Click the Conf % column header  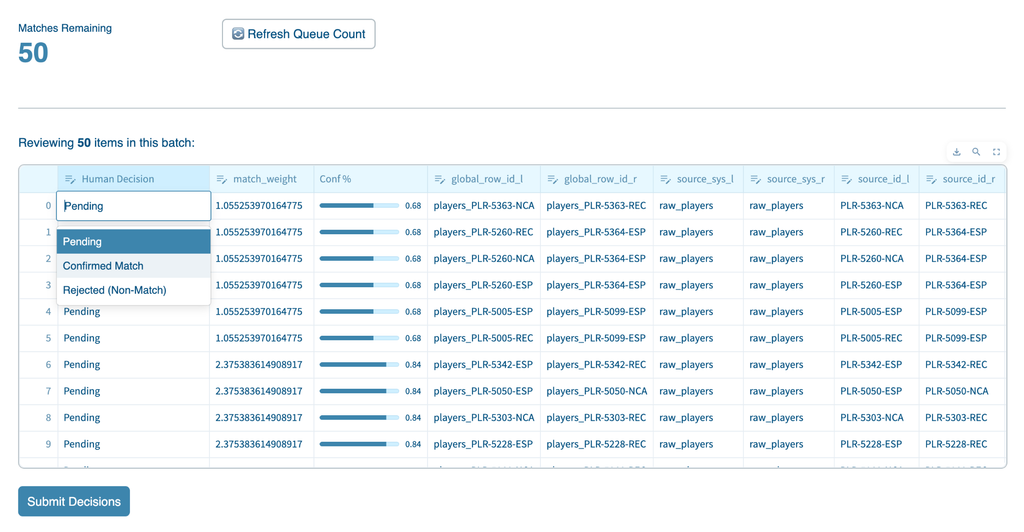[x=371, y=179]
